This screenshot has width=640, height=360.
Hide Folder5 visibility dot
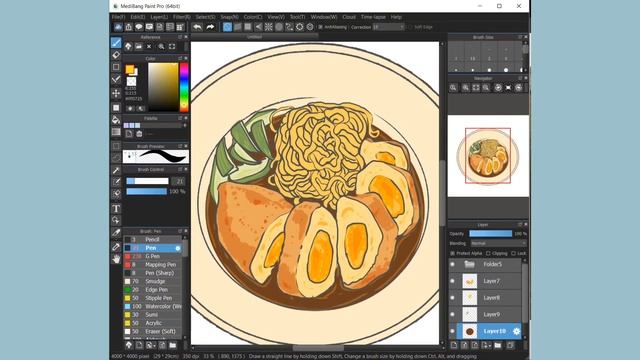pyautogui.click(x=452, y=264)
